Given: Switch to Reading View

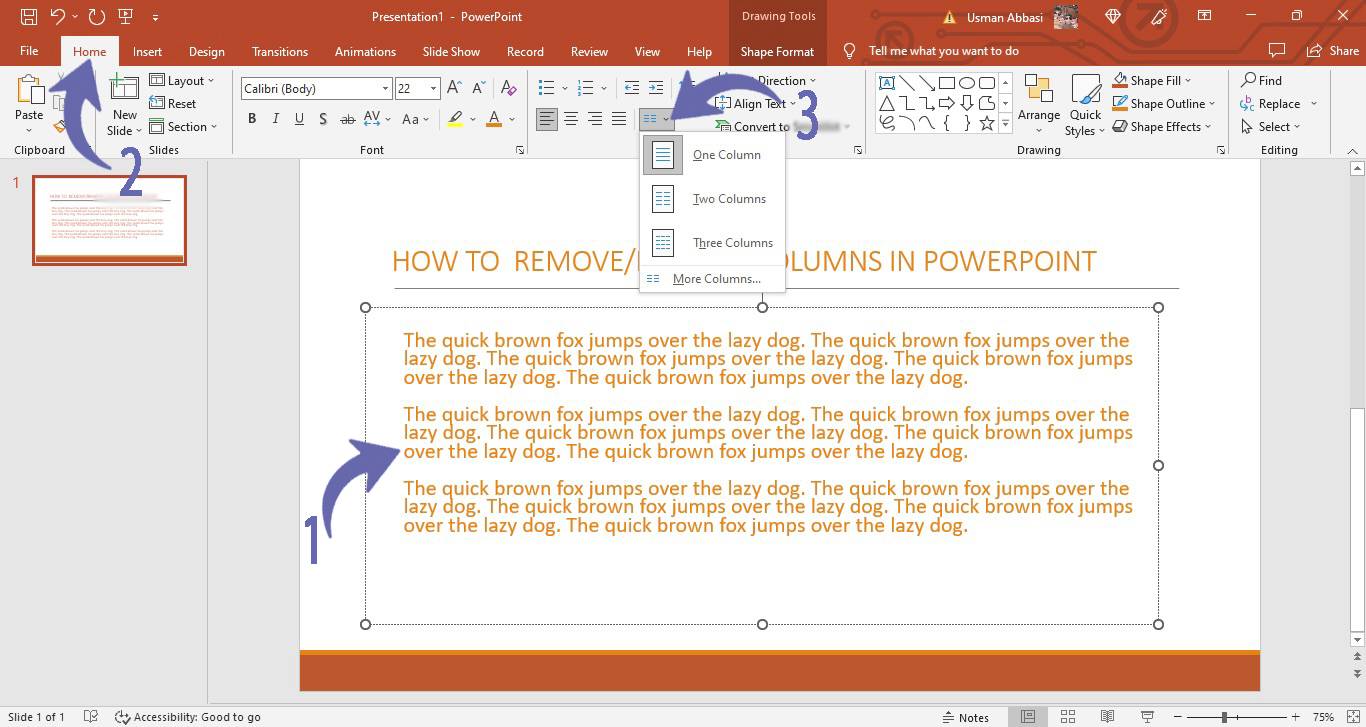Looking at the screenshot, I should tap(1107, 716).
